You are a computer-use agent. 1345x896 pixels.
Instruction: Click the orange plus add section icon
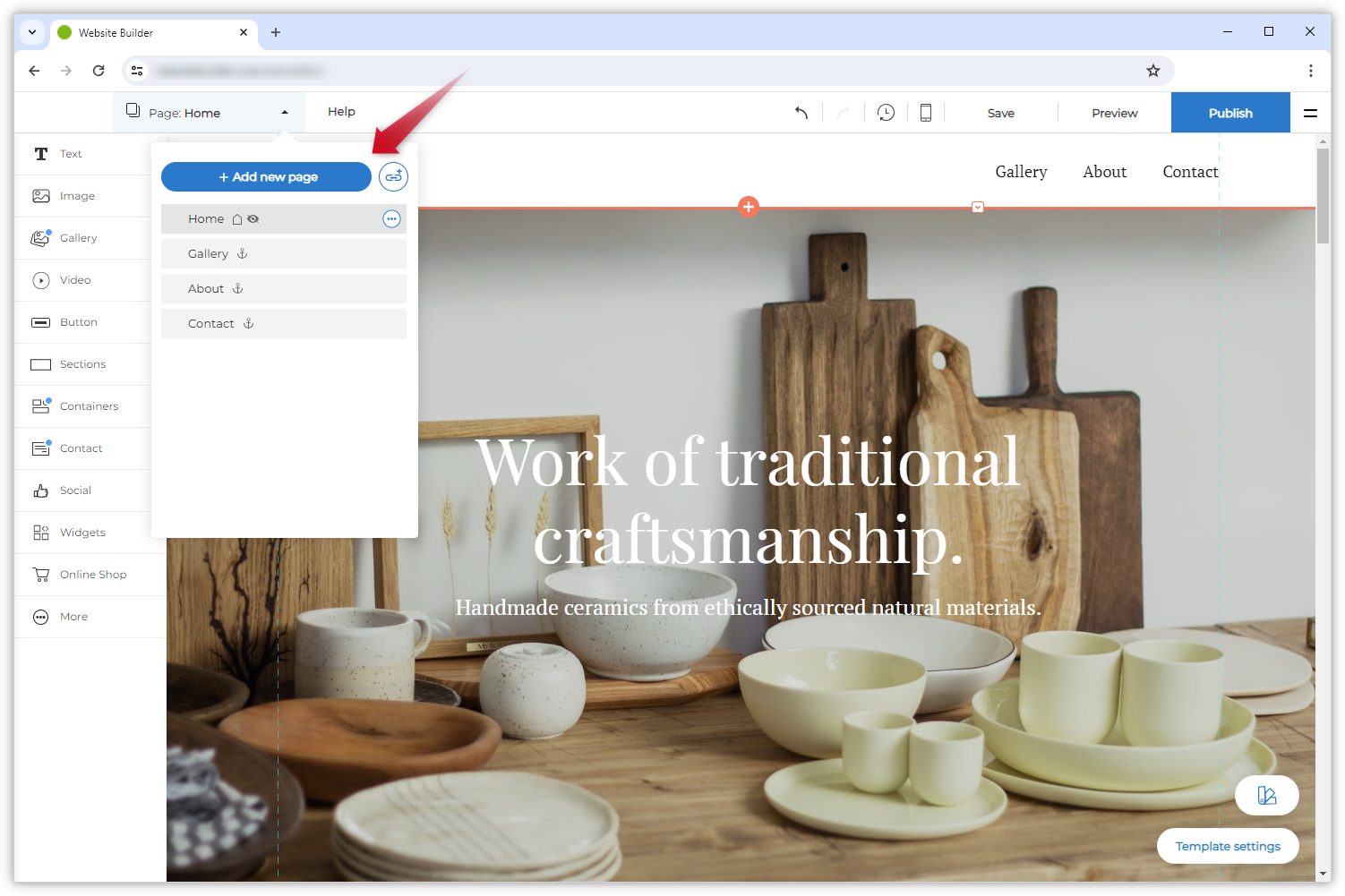pyautogui.click(x=749, y=207)
